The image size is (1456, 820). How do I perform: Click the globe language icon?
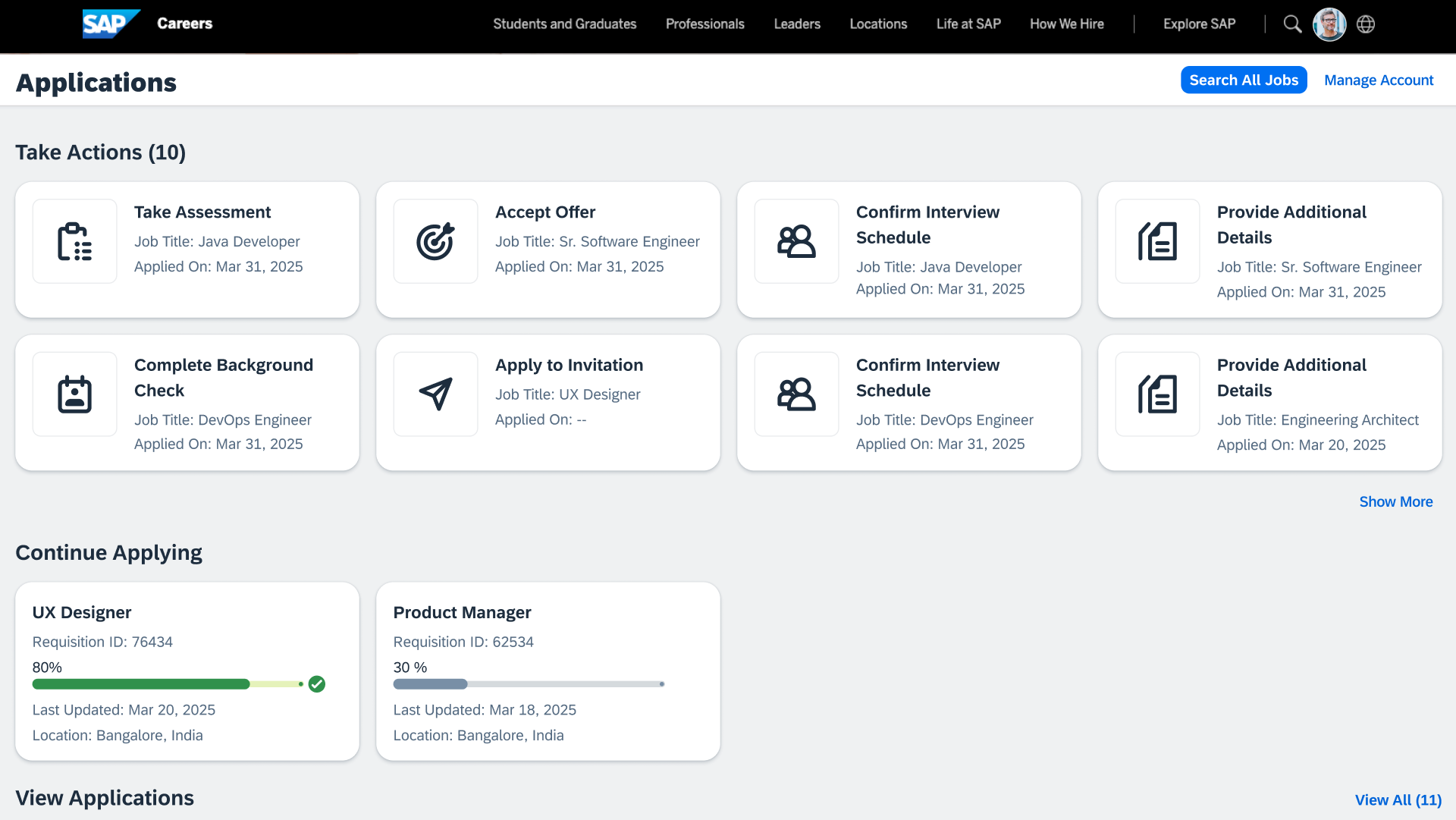point(1366,24)
